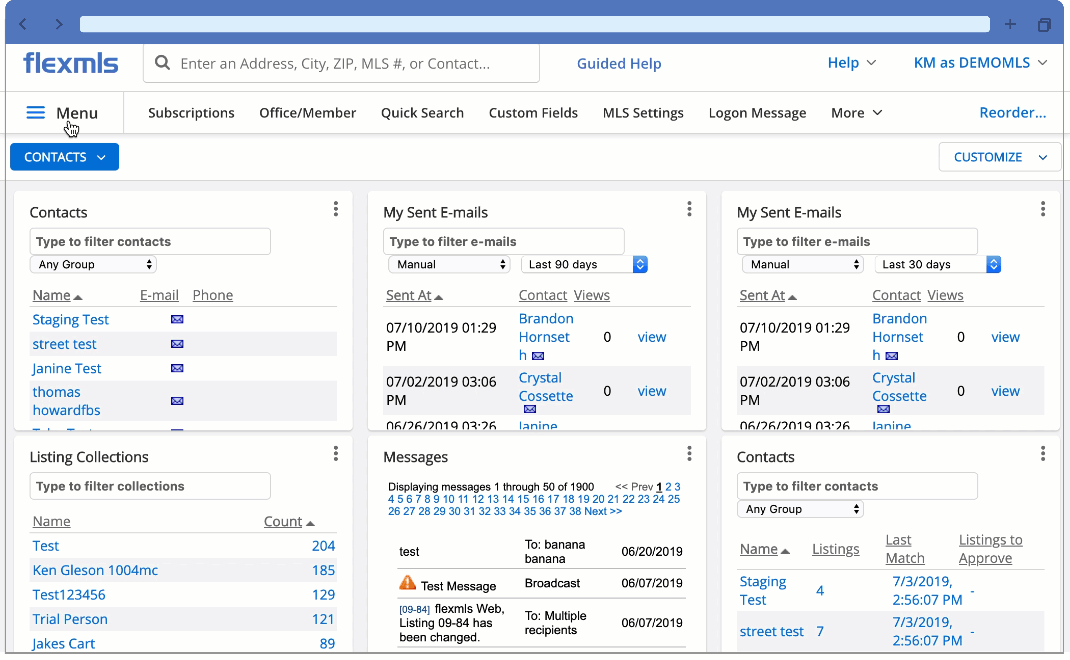Select MLS Settings in navigation bar
This screenshot has width=1070, height=660.
click(643, 113)
